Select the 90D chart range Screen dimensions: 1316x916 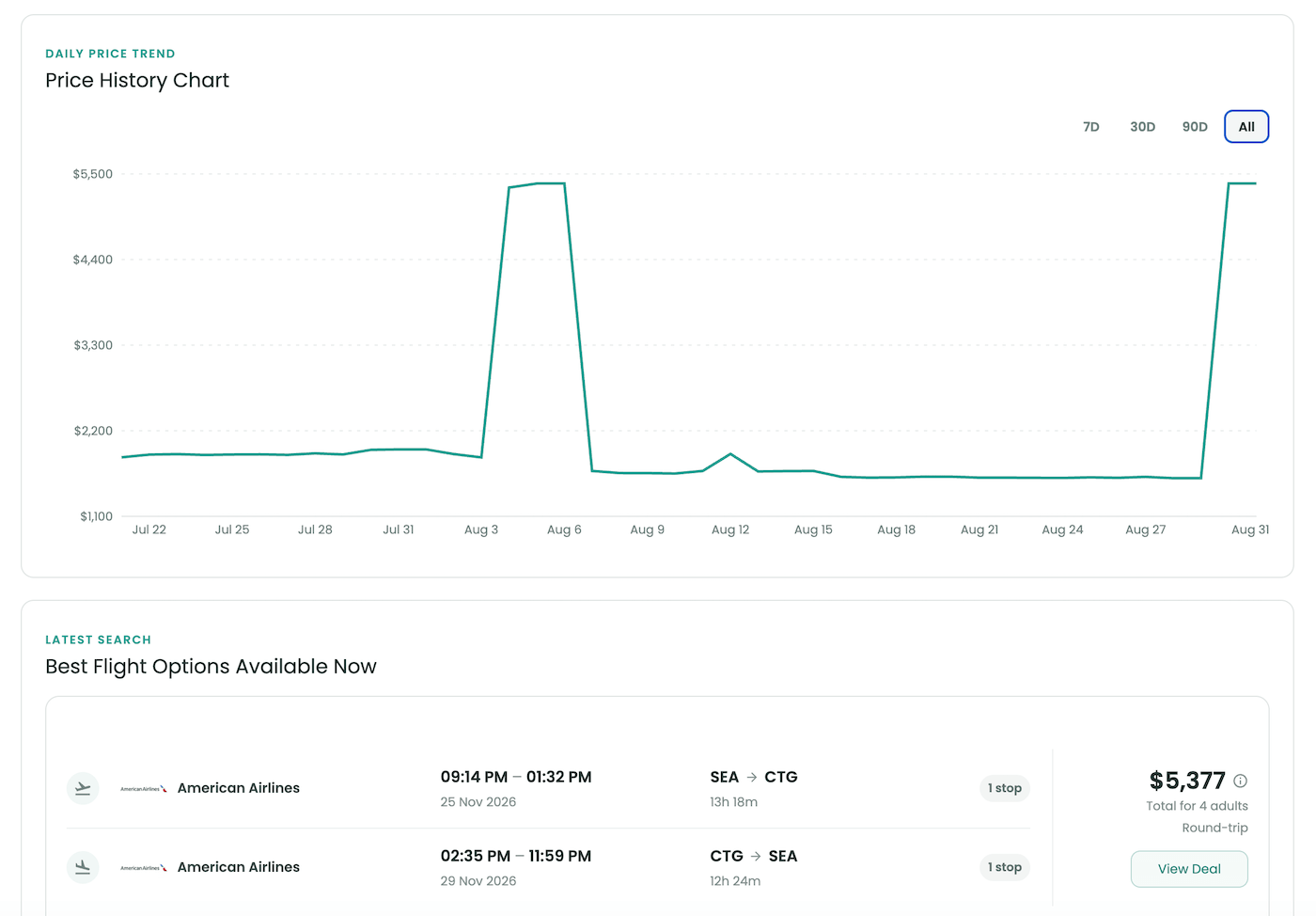[1195, 127]
